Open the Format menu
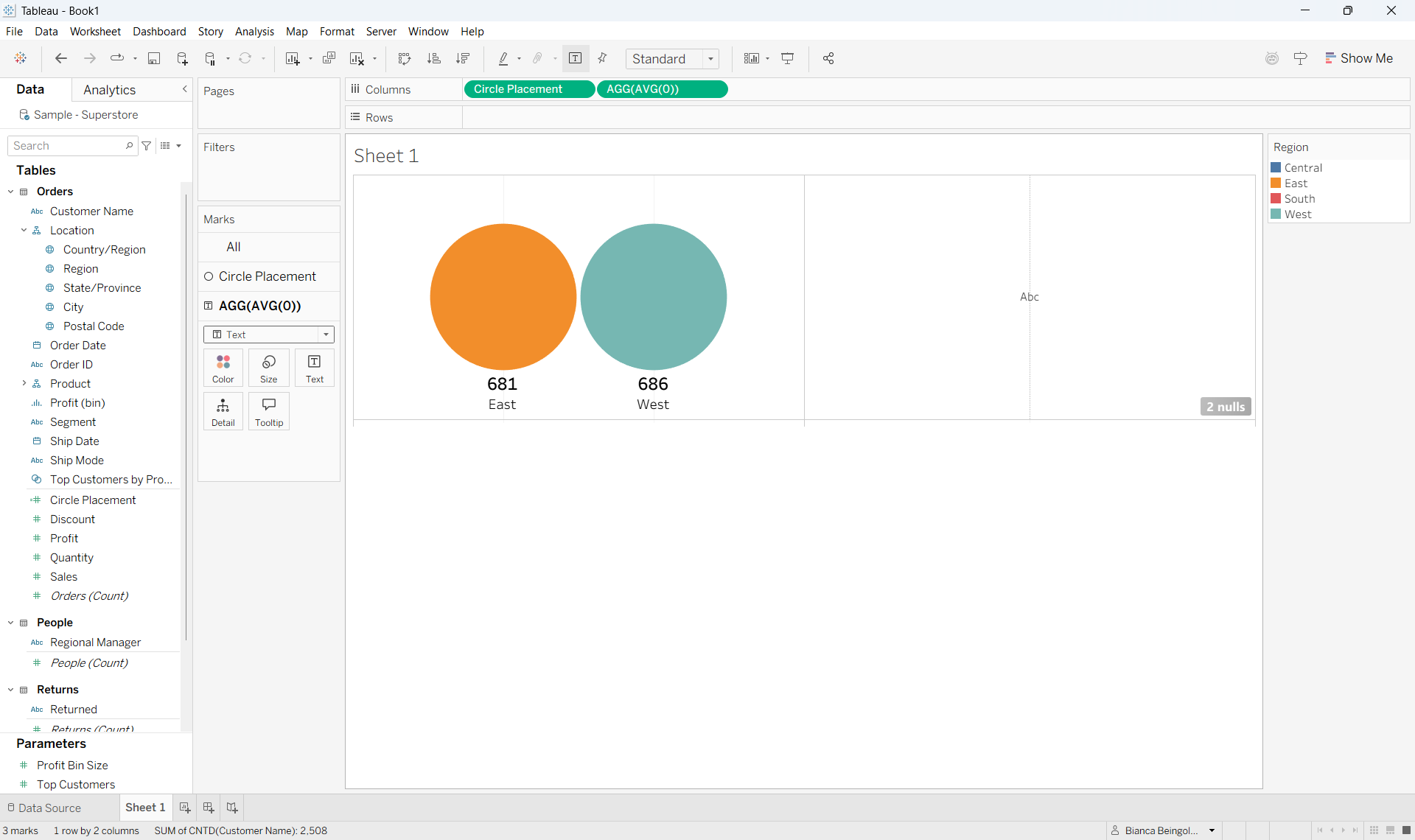 tap(337, 31)
